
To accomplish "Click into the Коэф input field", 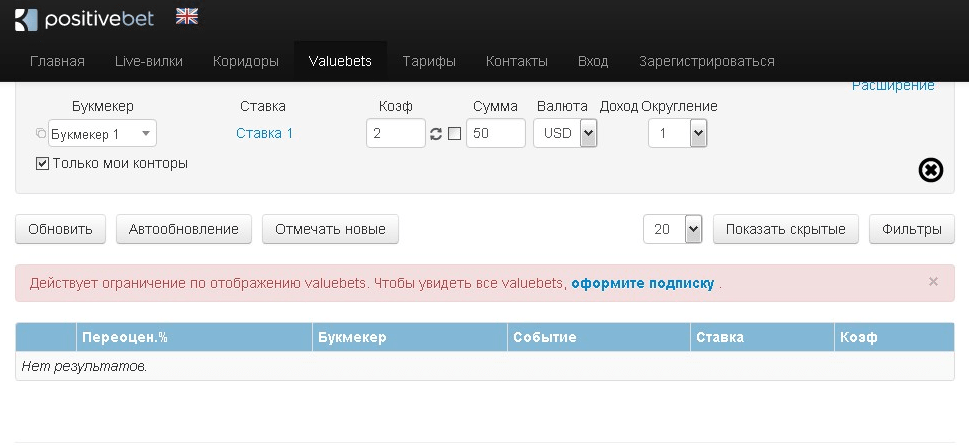I will tap(396, 133).
